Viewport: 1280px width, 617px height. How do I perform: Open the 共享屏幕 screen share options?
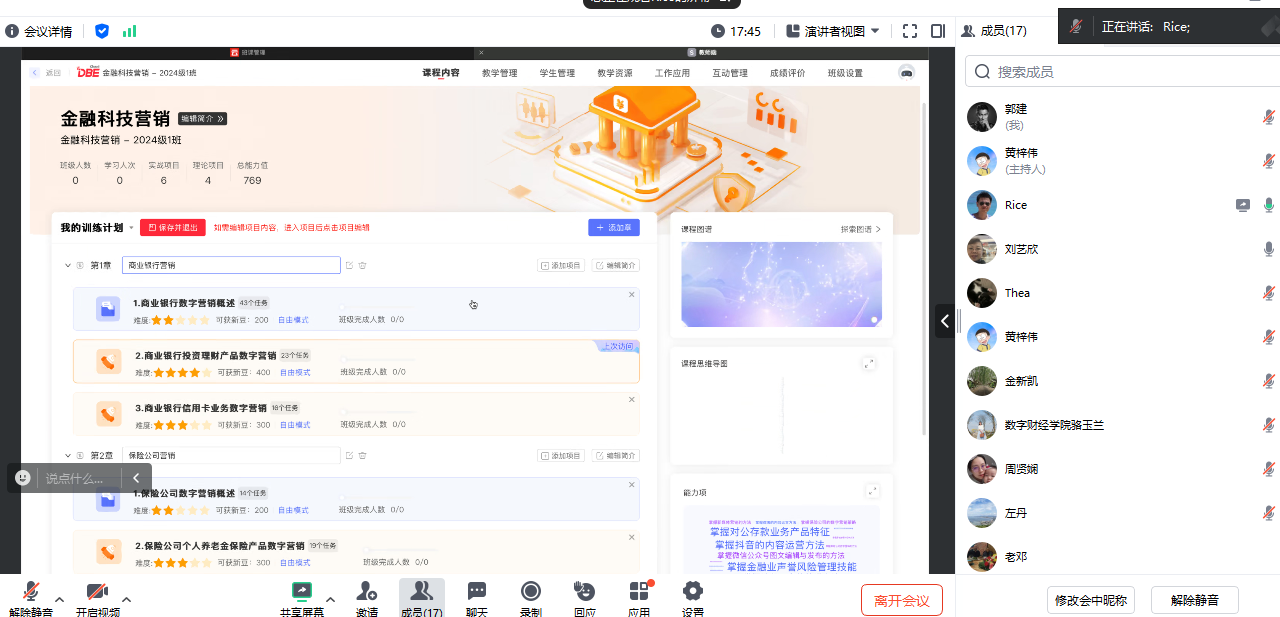301,592
